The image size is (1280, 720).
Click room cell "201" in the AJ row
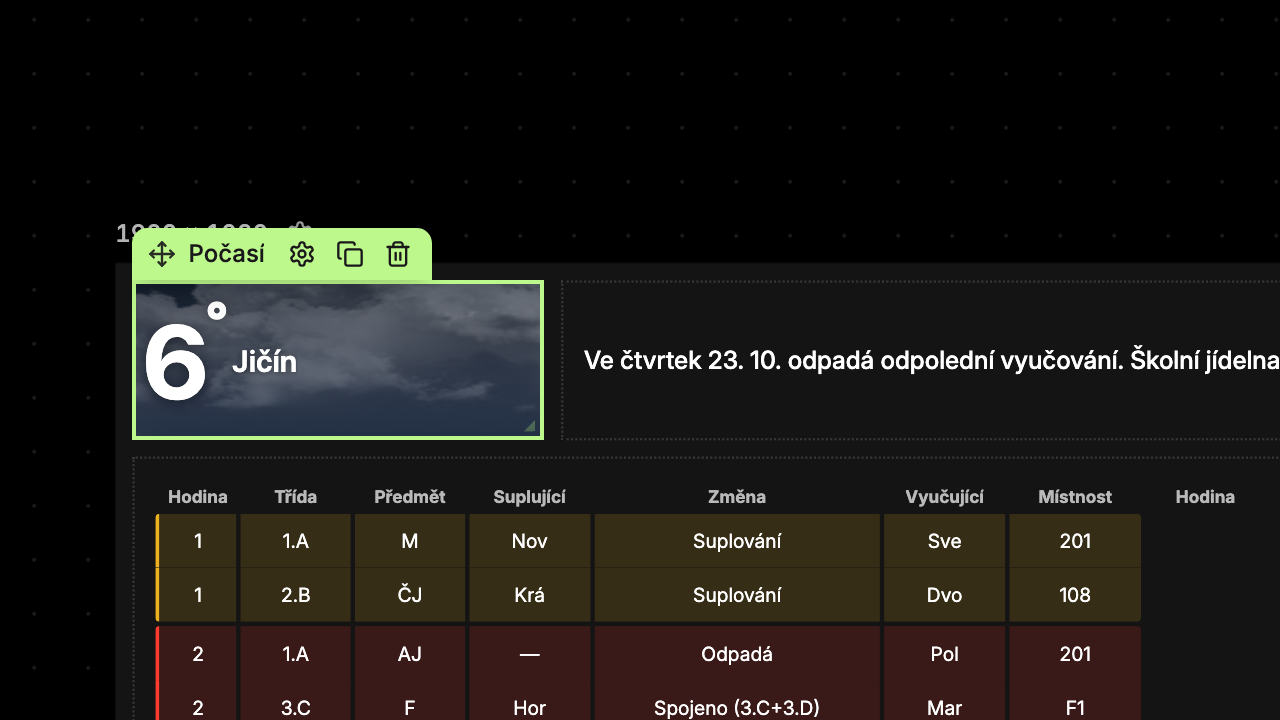point(1075,654)
